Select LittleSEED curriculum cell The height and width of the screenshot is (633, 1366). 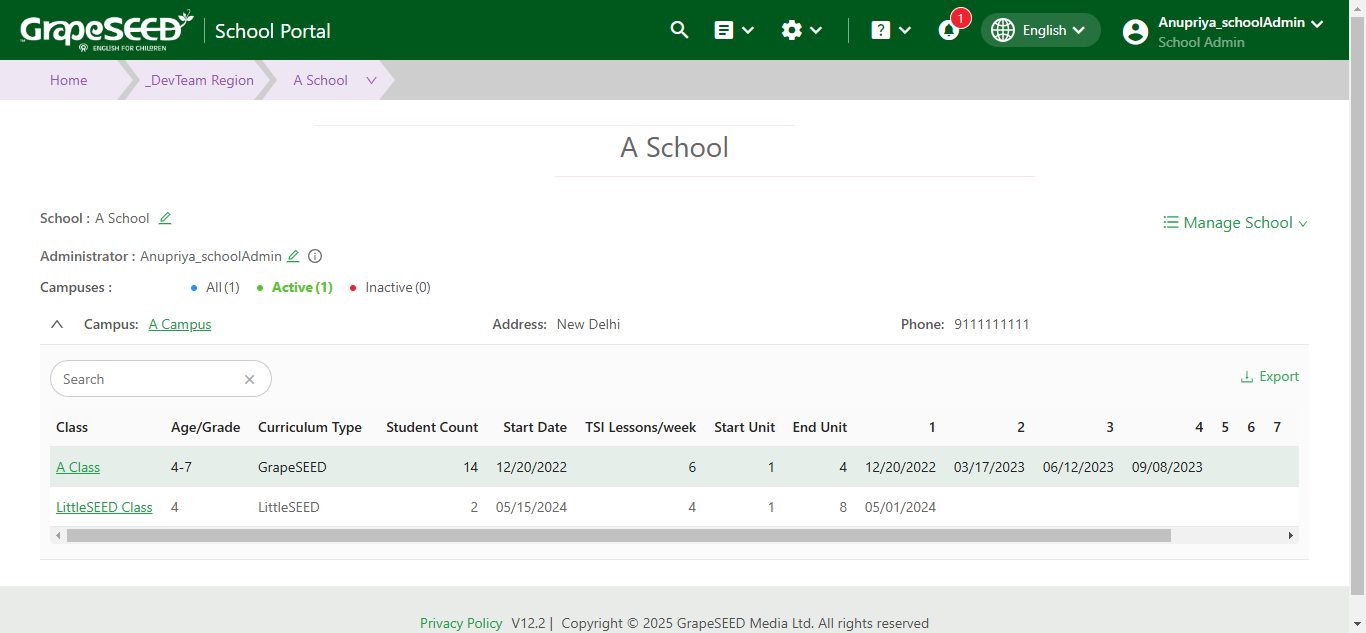pyautogui.click(x=289, y=507)
